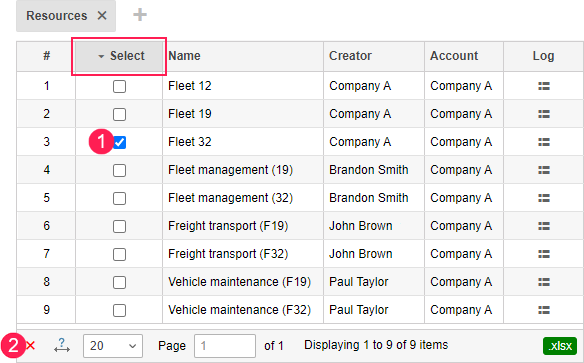
Task: Open the rows-per-page dropdown showing 20
Action: point(113,346)
